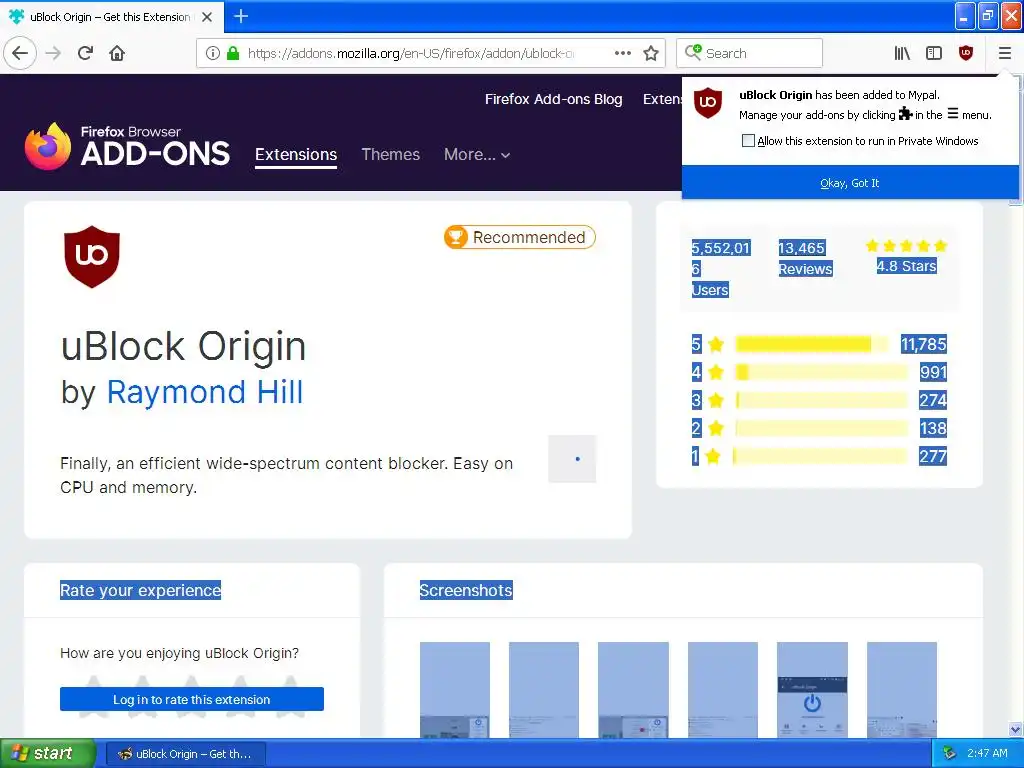The width and height of the screenshot is (1024, 768).
Task: Open page actions three-dot menu
Action: [x=623, y=53]
